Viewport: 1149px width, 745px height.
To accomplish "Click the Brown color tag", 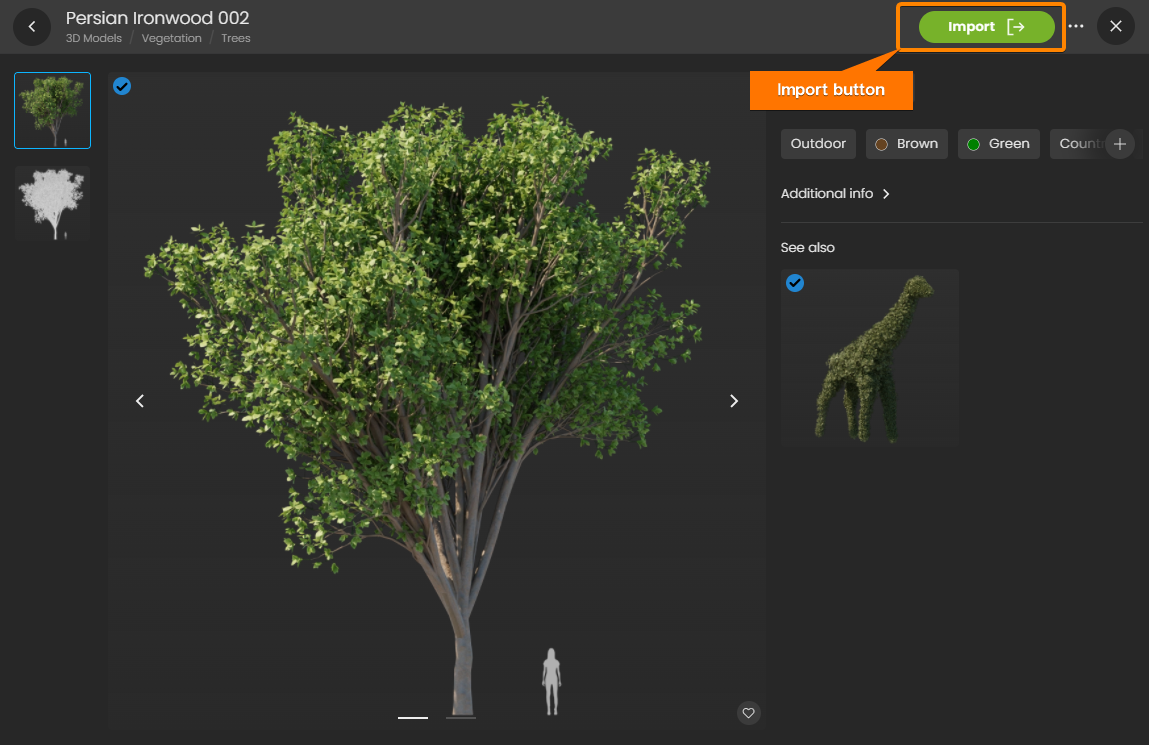I will click(x=906, y=144).
